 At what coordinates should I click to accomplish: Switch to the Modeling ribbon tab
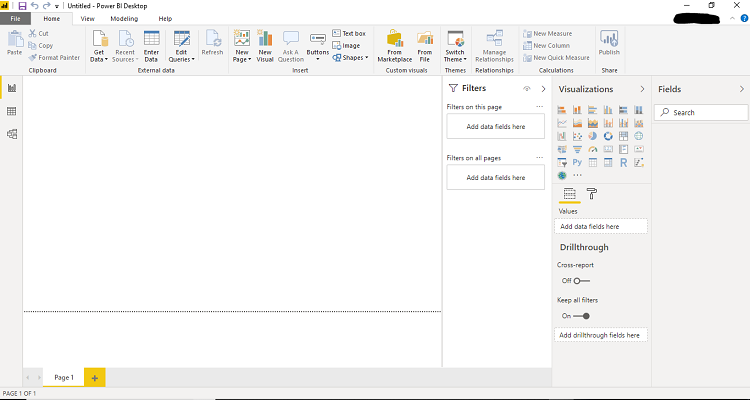pos(124,19)
